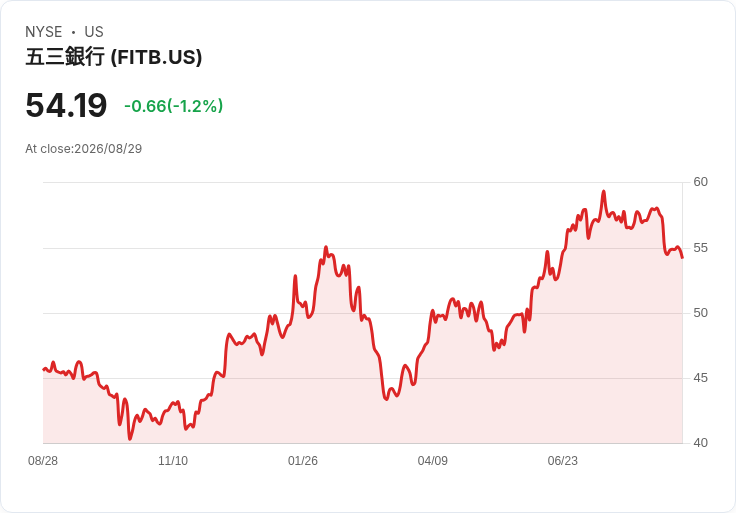
Task: Click the 60 price axis label
Action: 700,182
